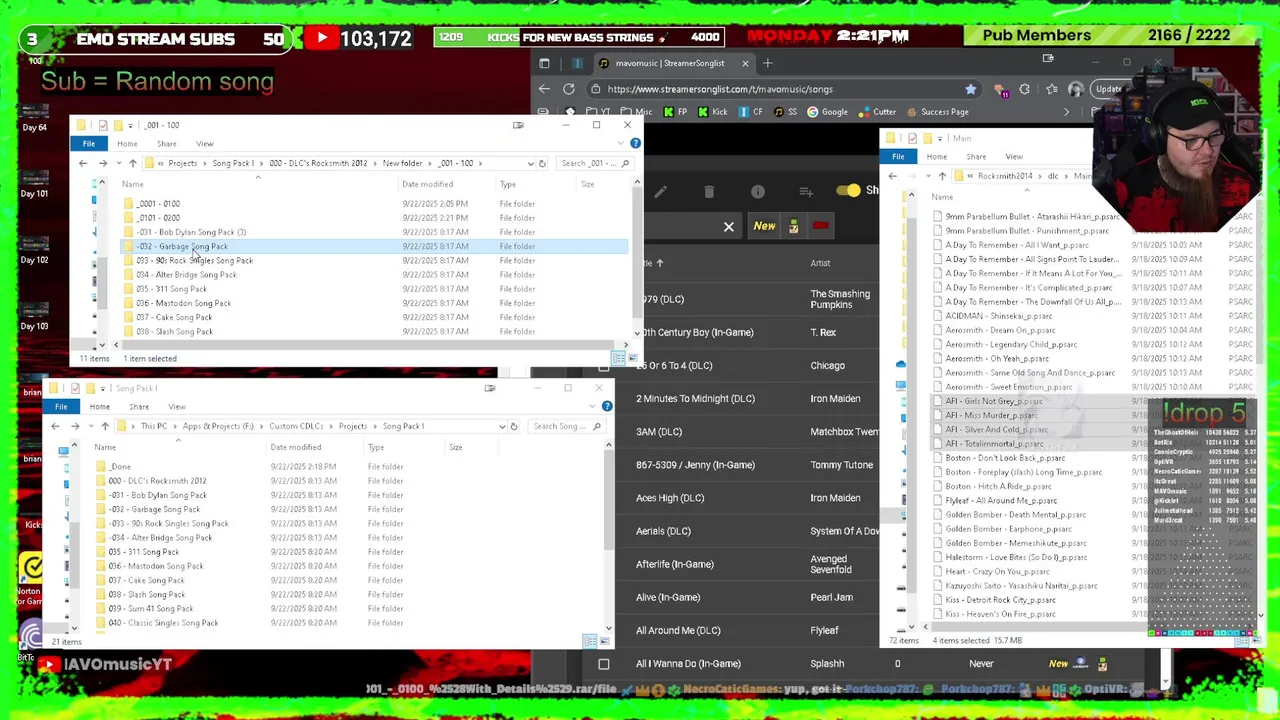Select 040 - Classic Singles Song Pack folder

click(163, 623)
